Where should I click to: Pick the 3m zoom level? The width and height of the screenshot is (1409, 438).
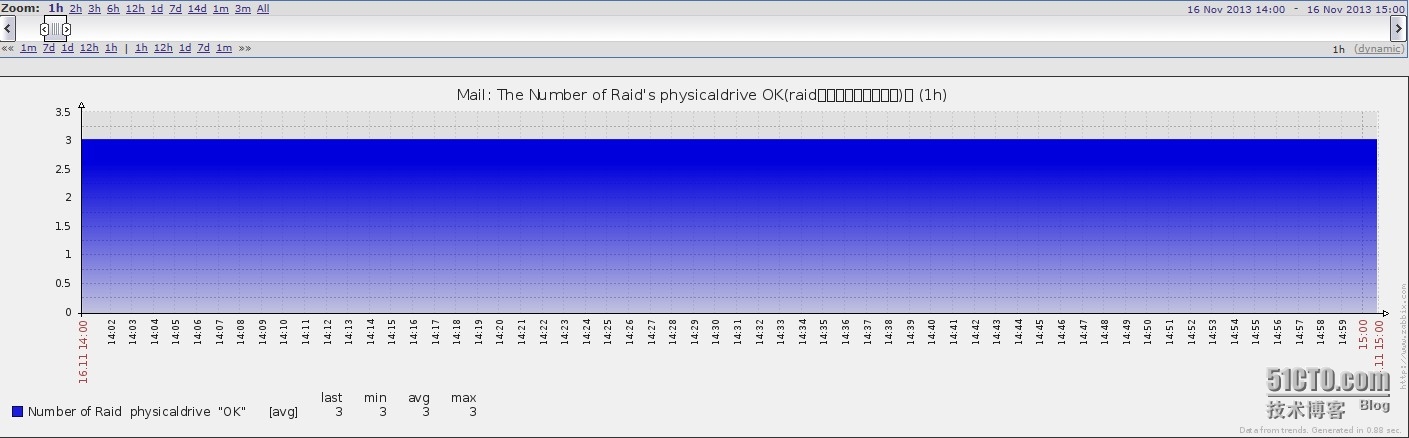click(x=243, y=9)
